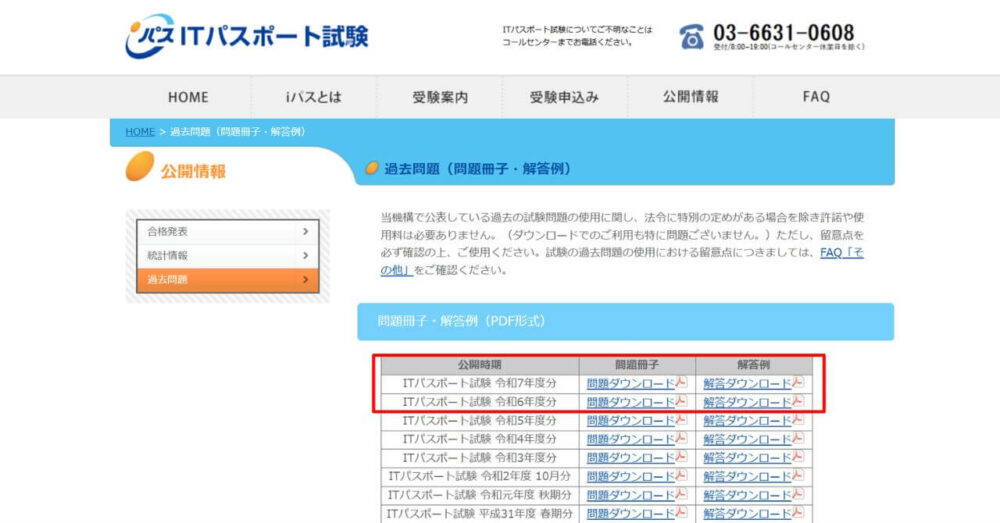This screenshot has width=1000, height=523.
Task: Open 問題ダウンロード link for 令和5年度分
Action: pyautogui.click(x=630, y=420)
